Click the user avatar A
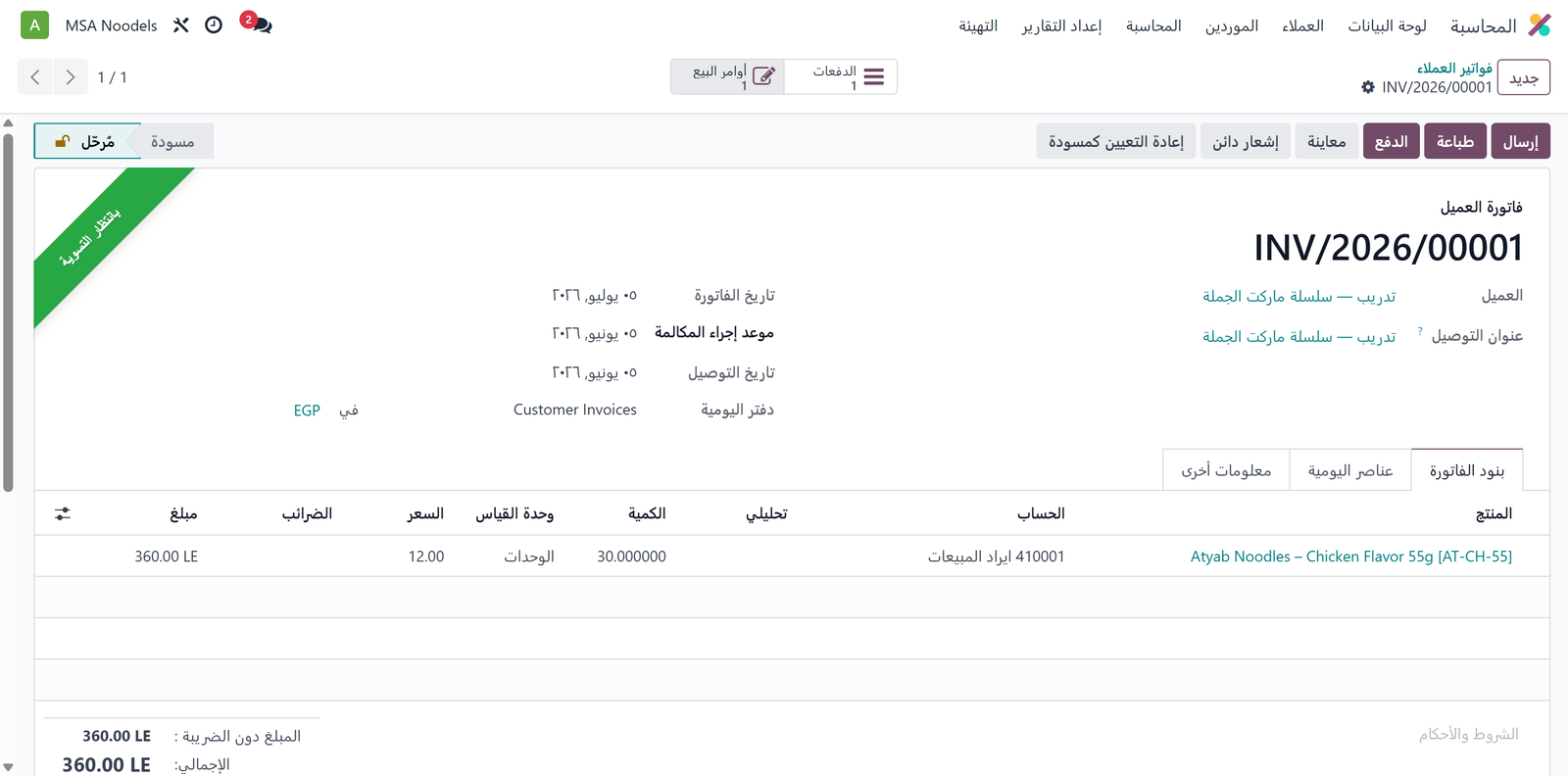 pyautogui.click(x=34, y=25)
